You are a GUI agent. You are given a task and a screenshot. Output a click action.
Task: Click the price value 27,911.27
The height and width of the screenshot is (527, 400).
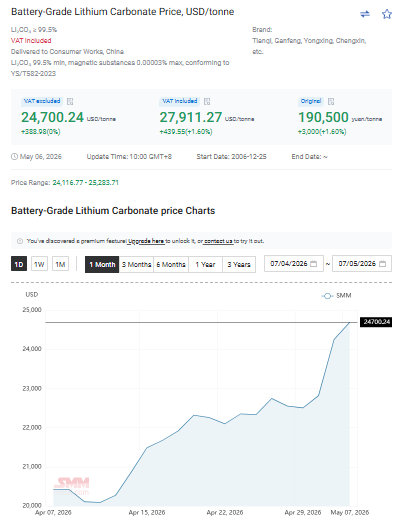[191, 117]
